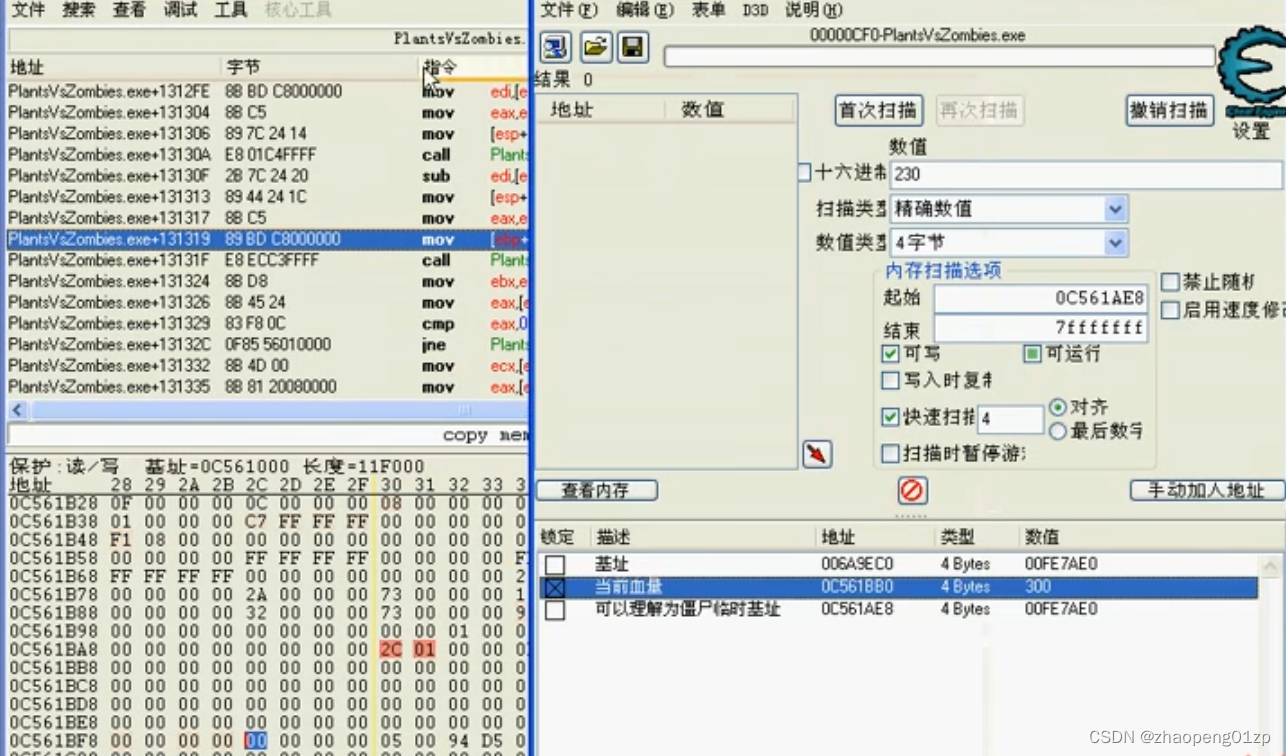
Task: Open the 数值类型 4字节 dropdown
Action: [1116, 242]
